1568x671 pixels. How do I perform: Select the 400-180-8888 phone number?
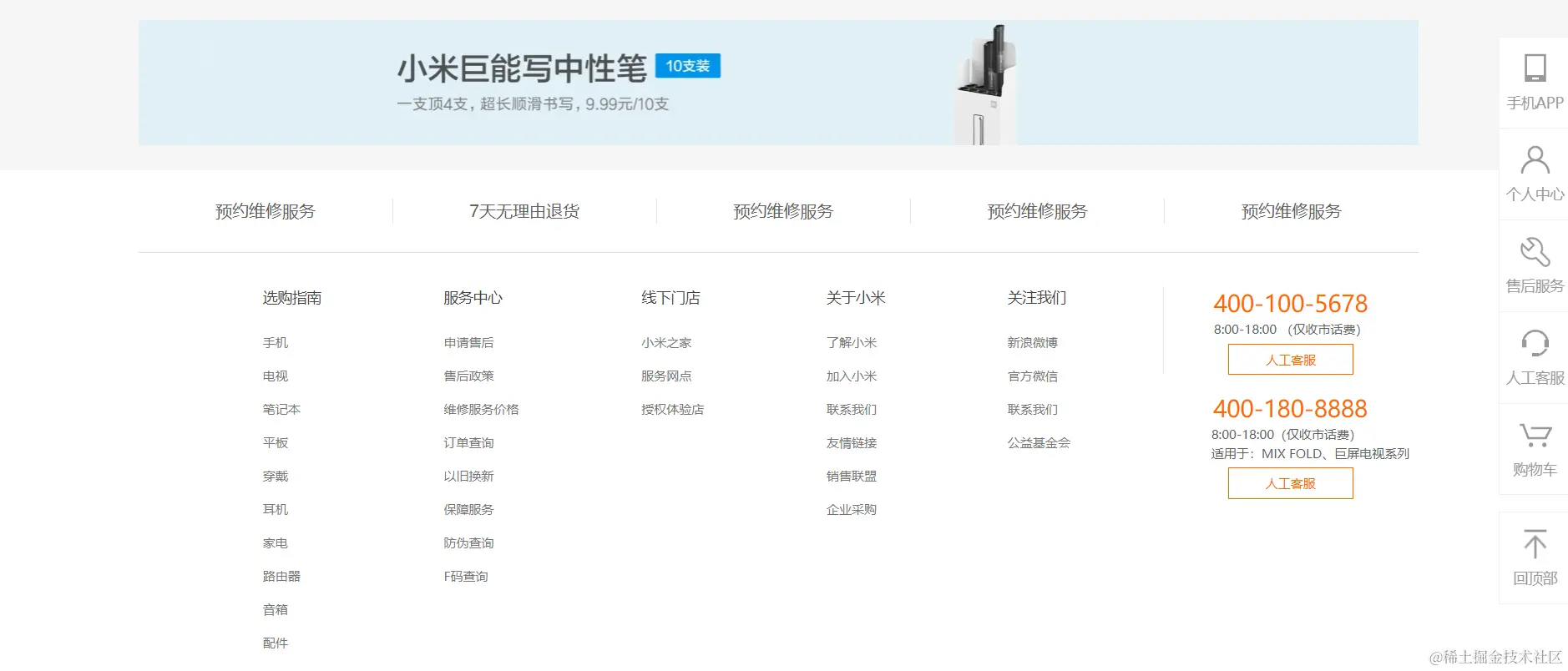click(x=1290, y=409)
